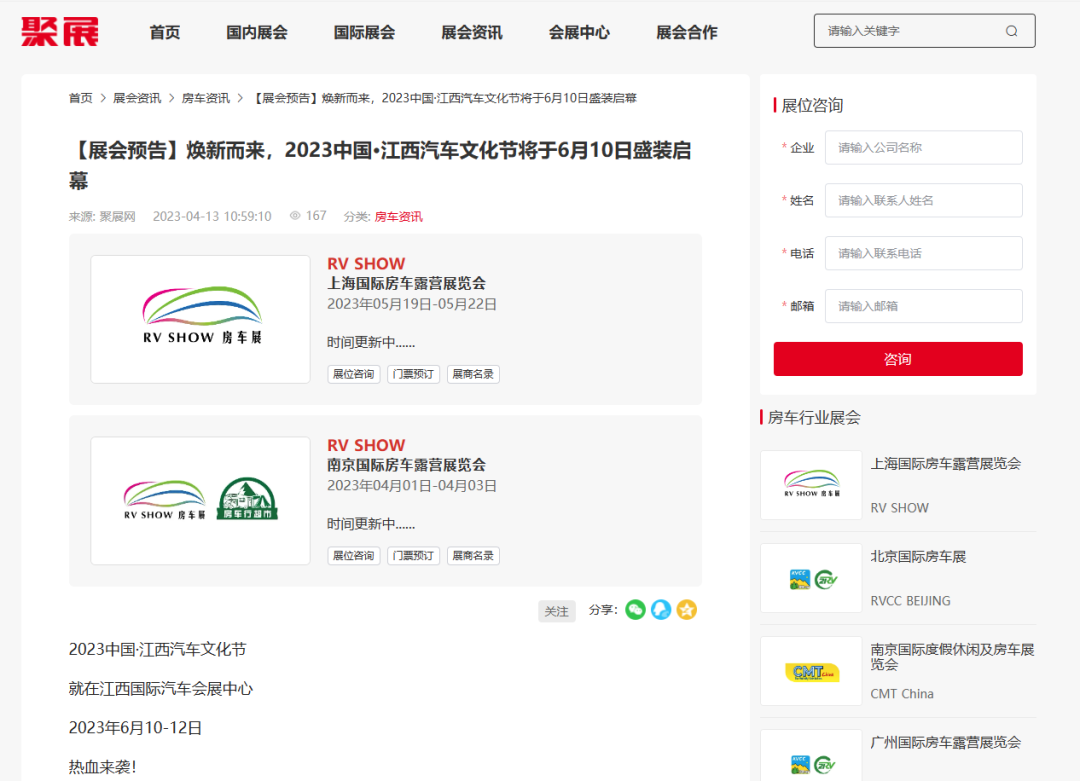Click the 来源: 聚展网 source text
The width and height of the screenshot is (1080, 781).
pyautogui.click(x=102, y=216)
